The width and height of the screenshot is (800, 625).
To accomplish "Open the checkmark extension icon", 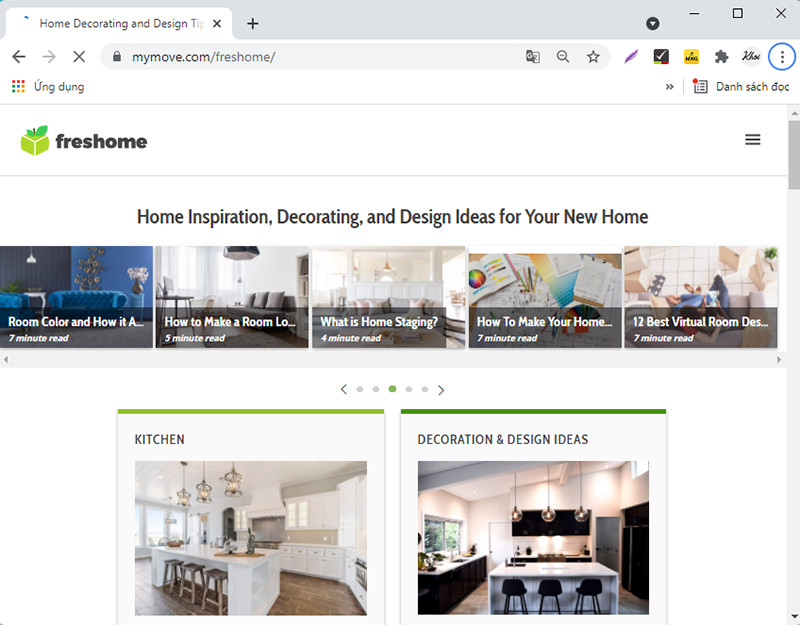I will click(661, 57).
